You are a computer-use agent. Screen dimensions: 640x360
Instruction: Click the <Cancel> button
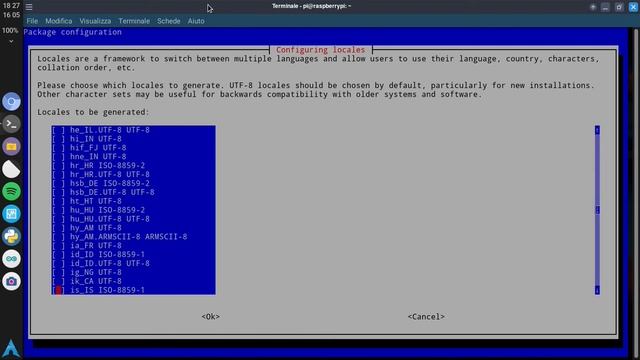pos(426,317)
